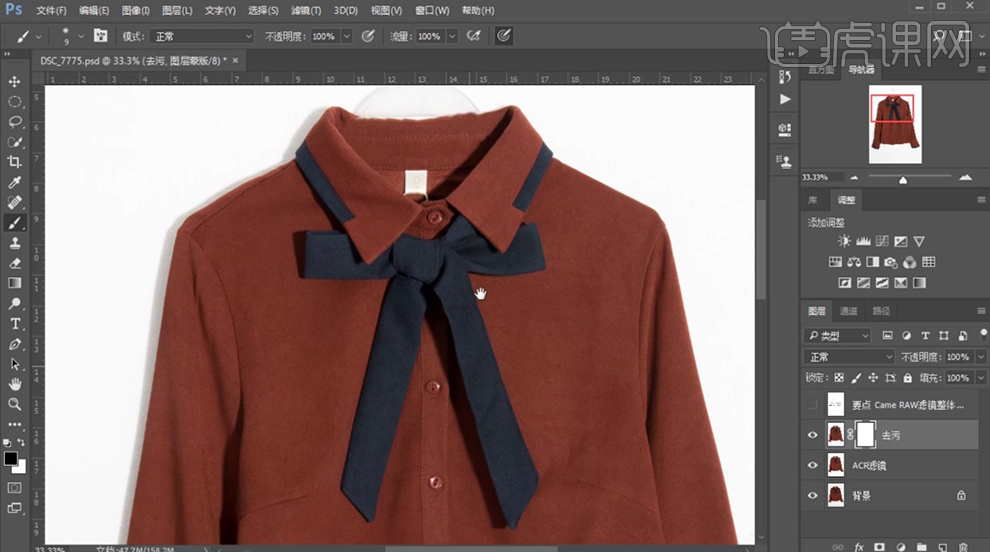
Task: Select the Eraser tool
Action: pos(15,263)
